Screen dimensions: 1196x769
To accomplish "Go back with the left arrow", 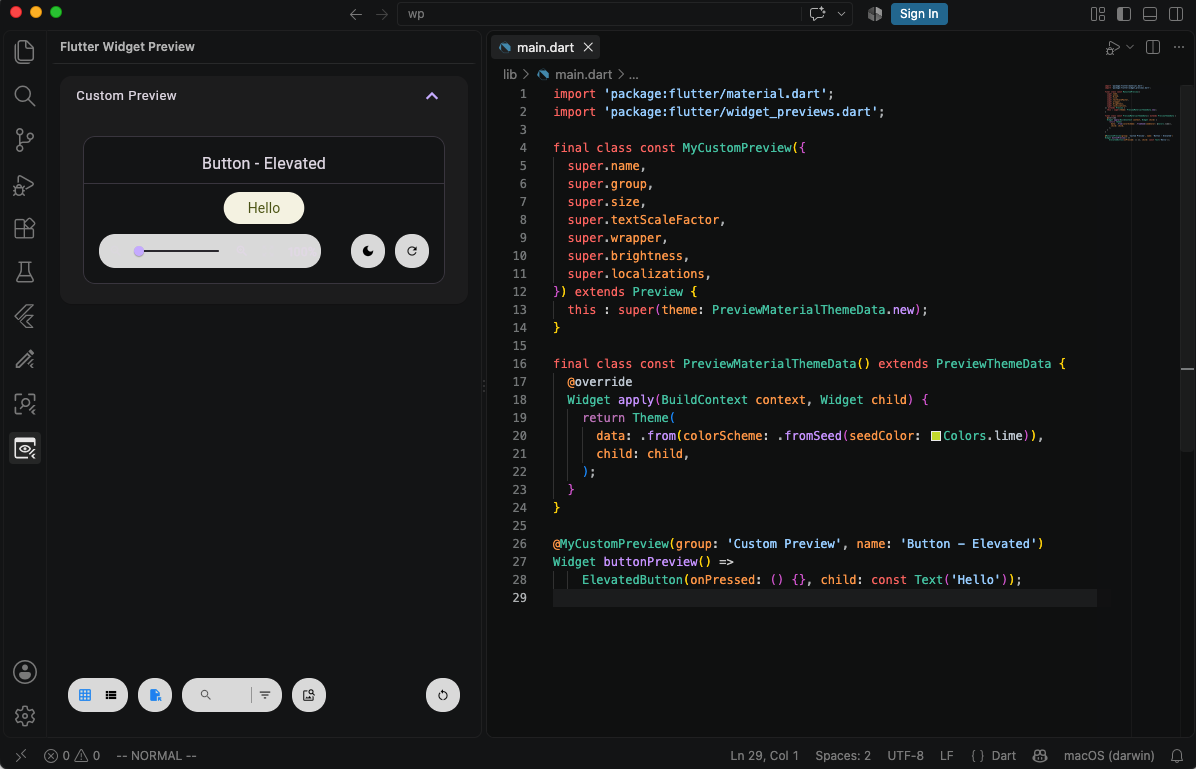I will click(x=355, y=14).
